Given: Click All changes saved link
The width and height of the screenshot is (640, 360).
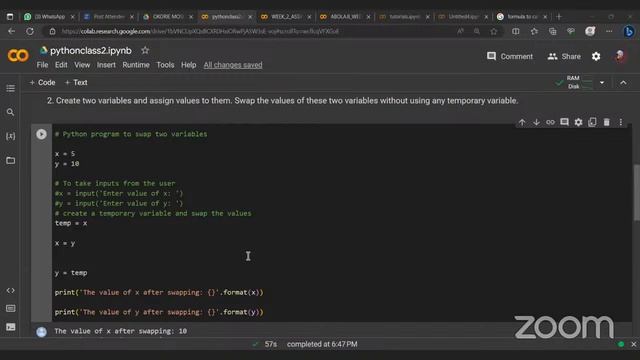Looking at the screenshot, I should (233, 65).
